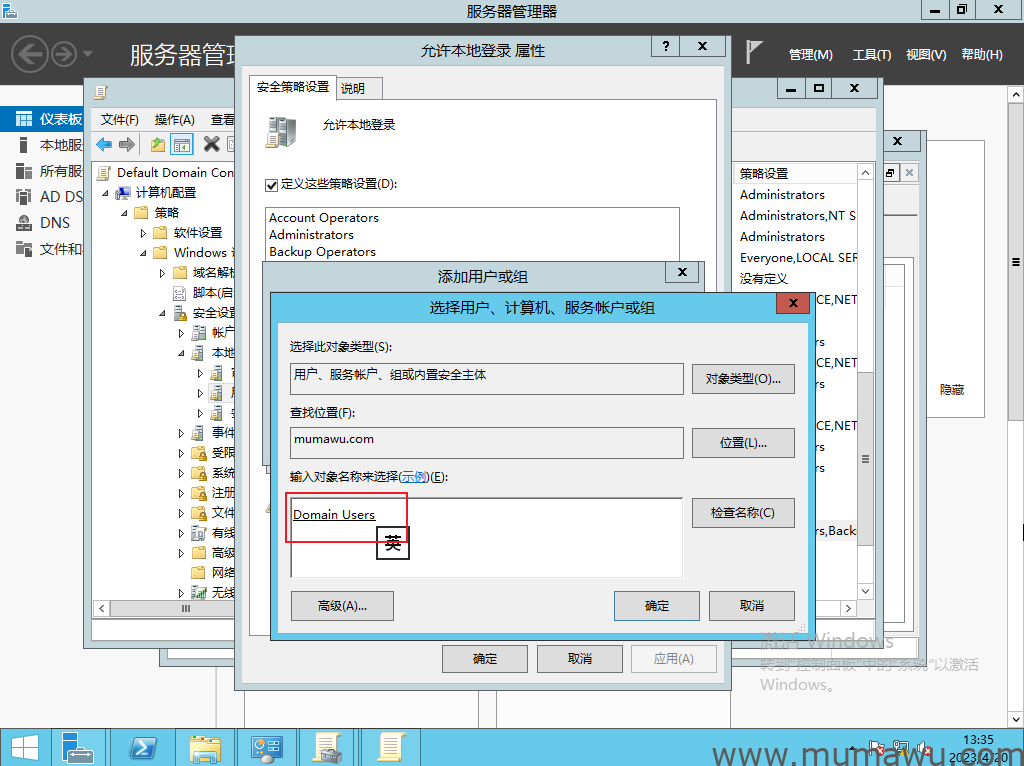
Task: Click the 检查名称(C) button
Action: pos(742,513)
